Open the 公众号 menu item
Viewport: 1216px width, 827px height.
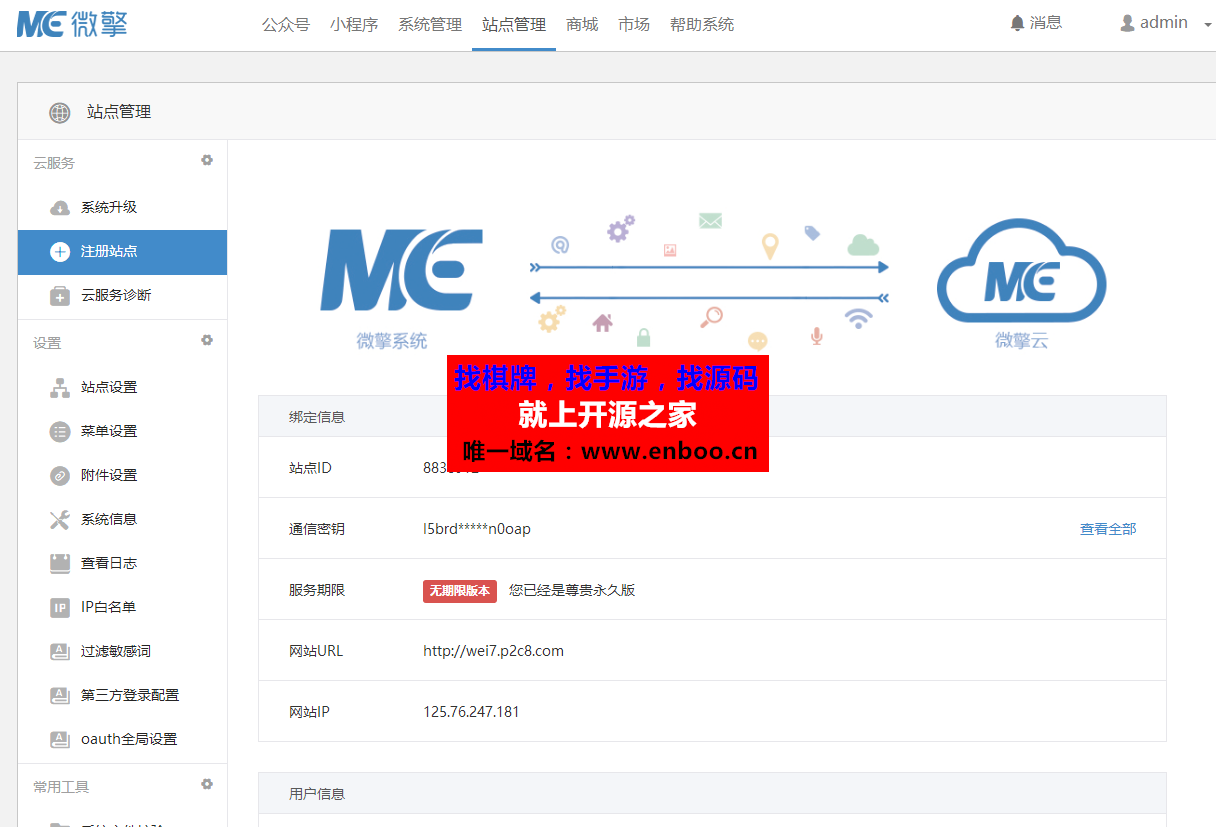[x=286, y=25]
